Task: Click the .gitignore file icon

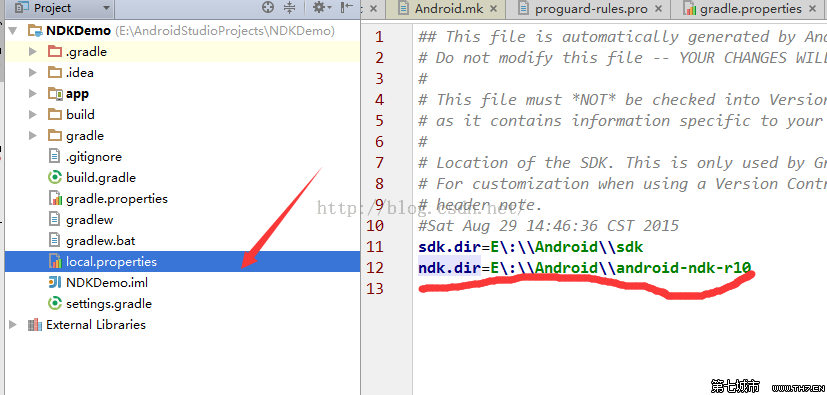Action: pos(54,157)
